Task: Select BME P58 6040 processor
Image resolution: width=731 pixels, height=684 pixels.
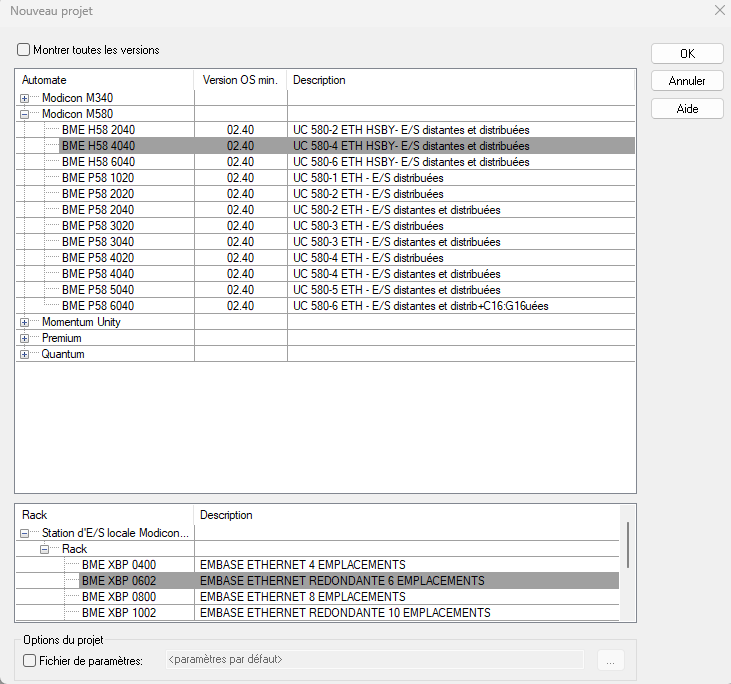Action: pyautogui.click(x=98, y=306)
